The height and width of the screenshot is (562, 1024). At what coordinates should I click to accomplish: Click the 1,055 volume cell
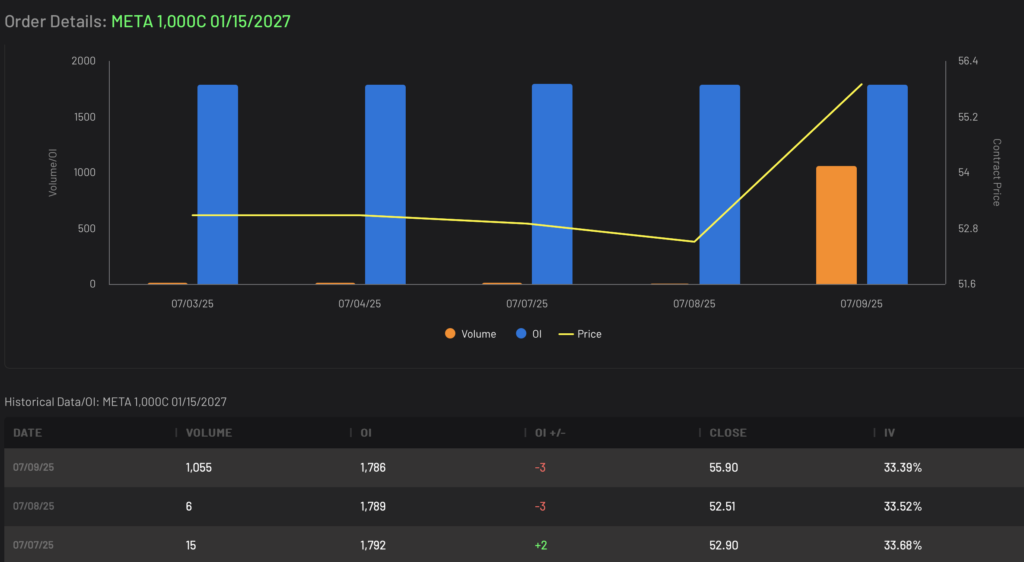coord(199,467)
